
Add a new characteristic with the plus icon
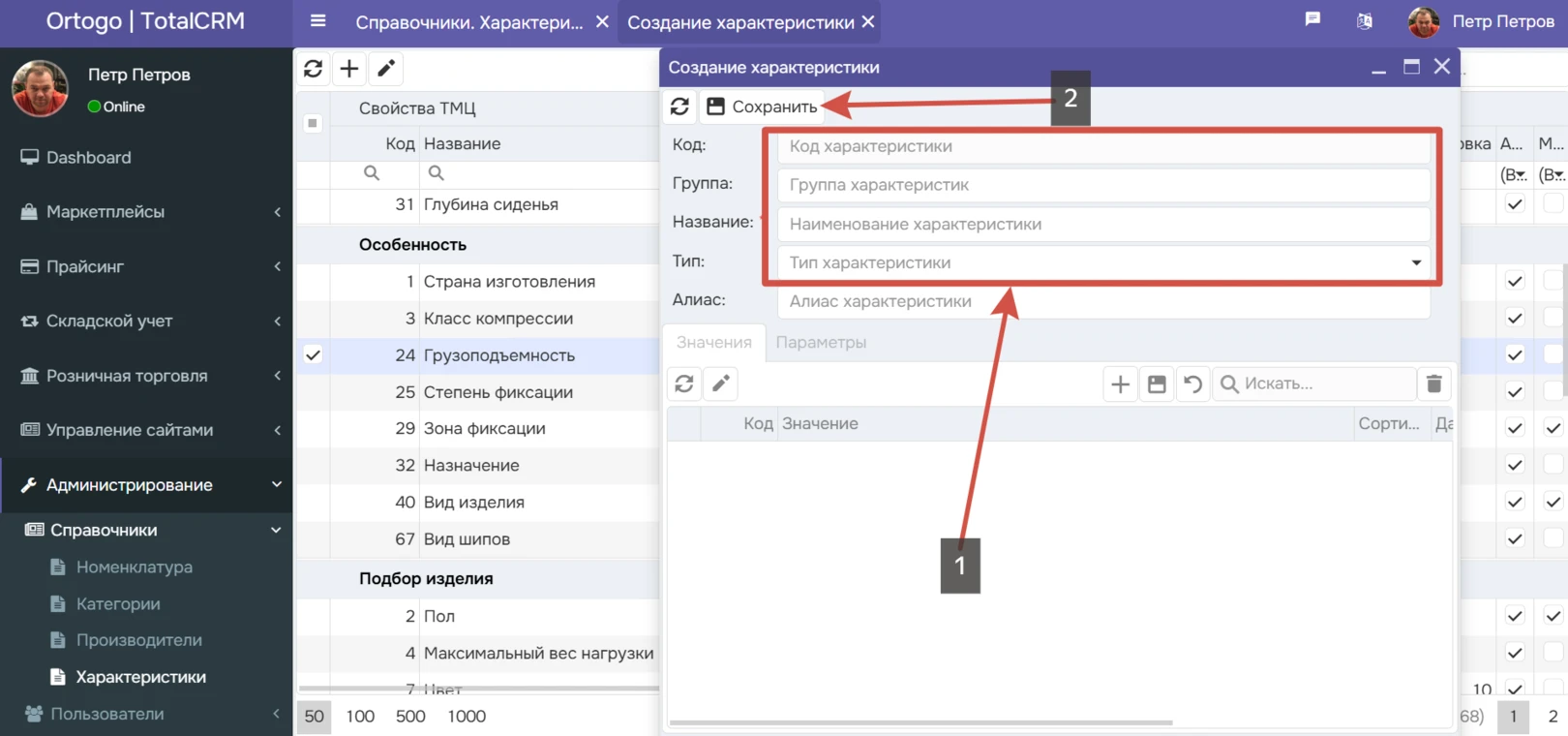(x=349, y=69)
